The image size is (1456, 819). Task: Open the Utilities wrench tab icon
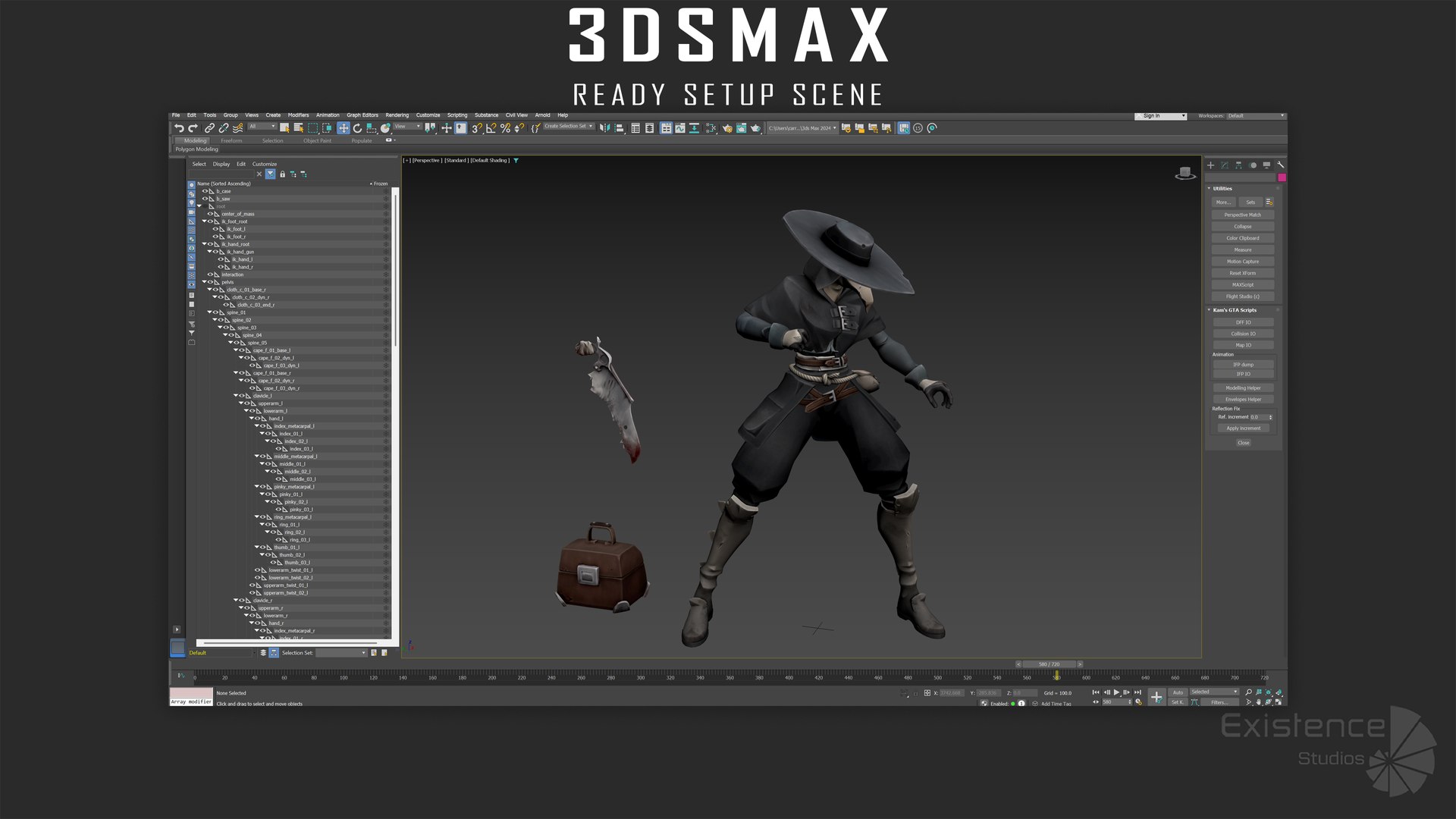click(1280, 165)
